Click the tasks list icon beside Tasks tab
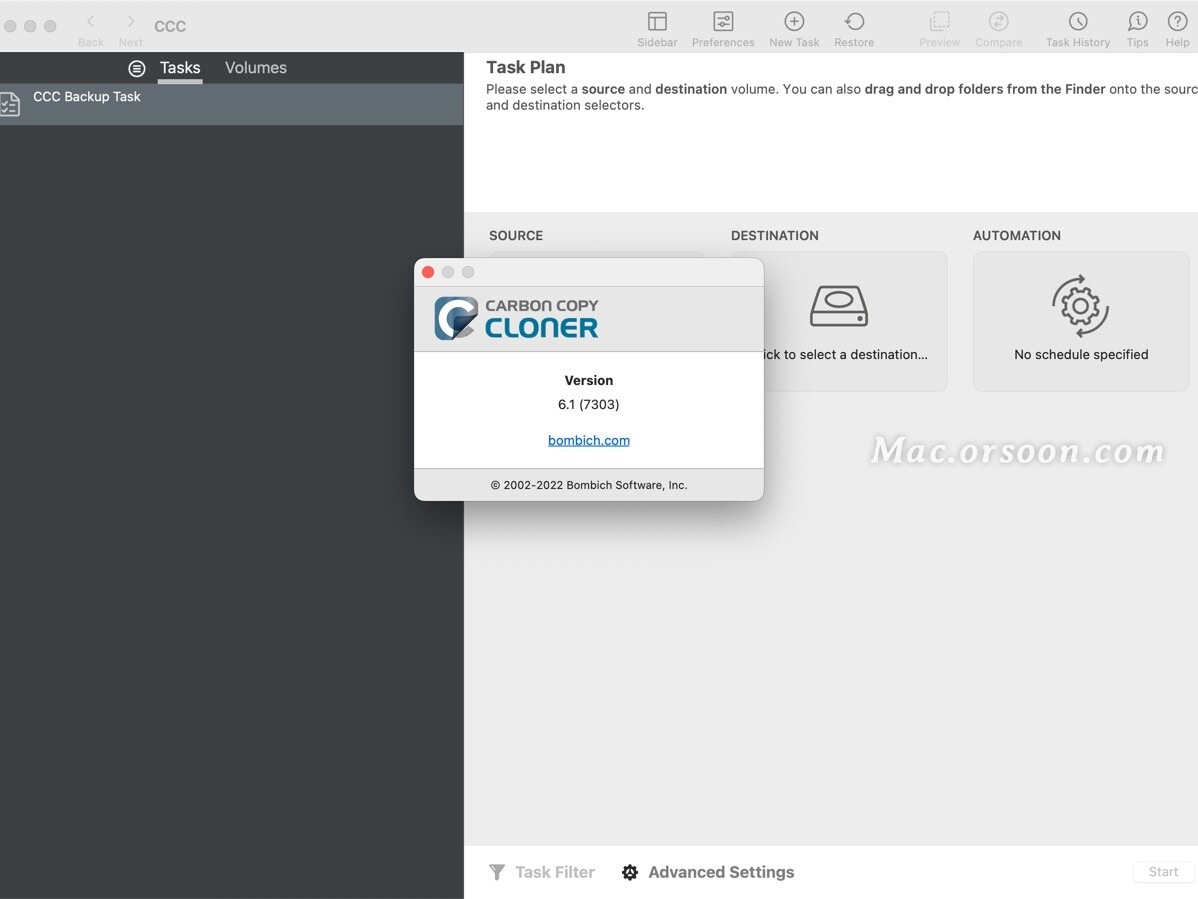Viewport: 1198px width, 899px height. point(137,68)
